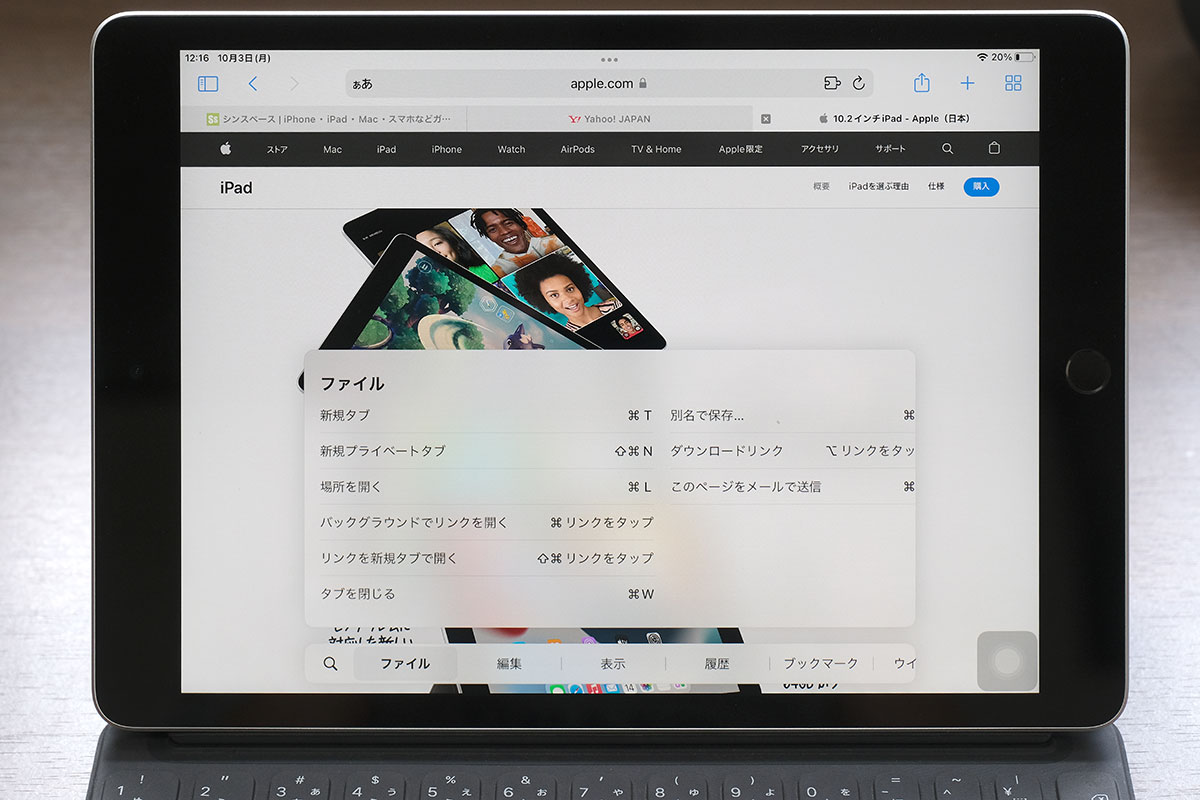Go forward with the right chevron arrow
The height and width of the screenshot is (800, 1200).
(x=294, y=84)
